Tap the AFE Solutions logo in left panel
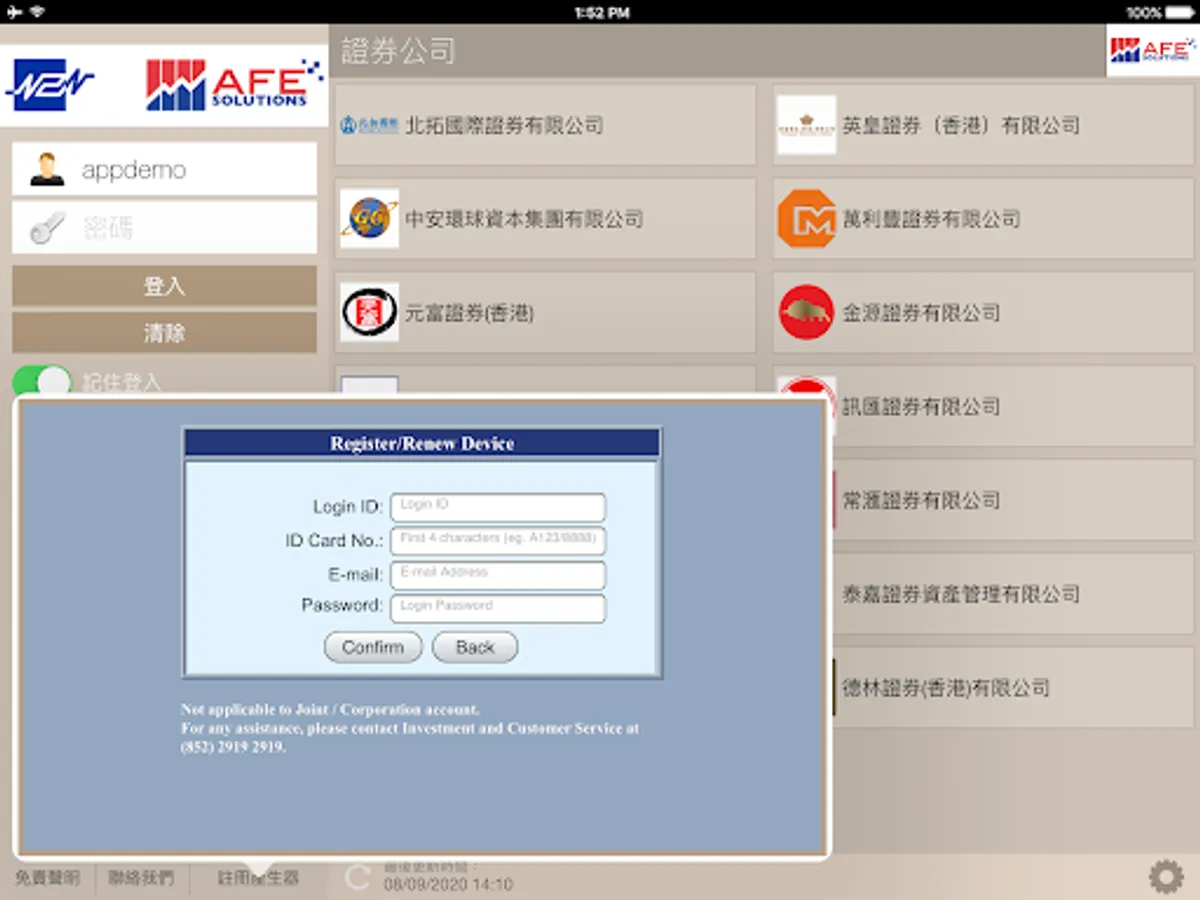 pyautogui.click(x=235, y=85)
